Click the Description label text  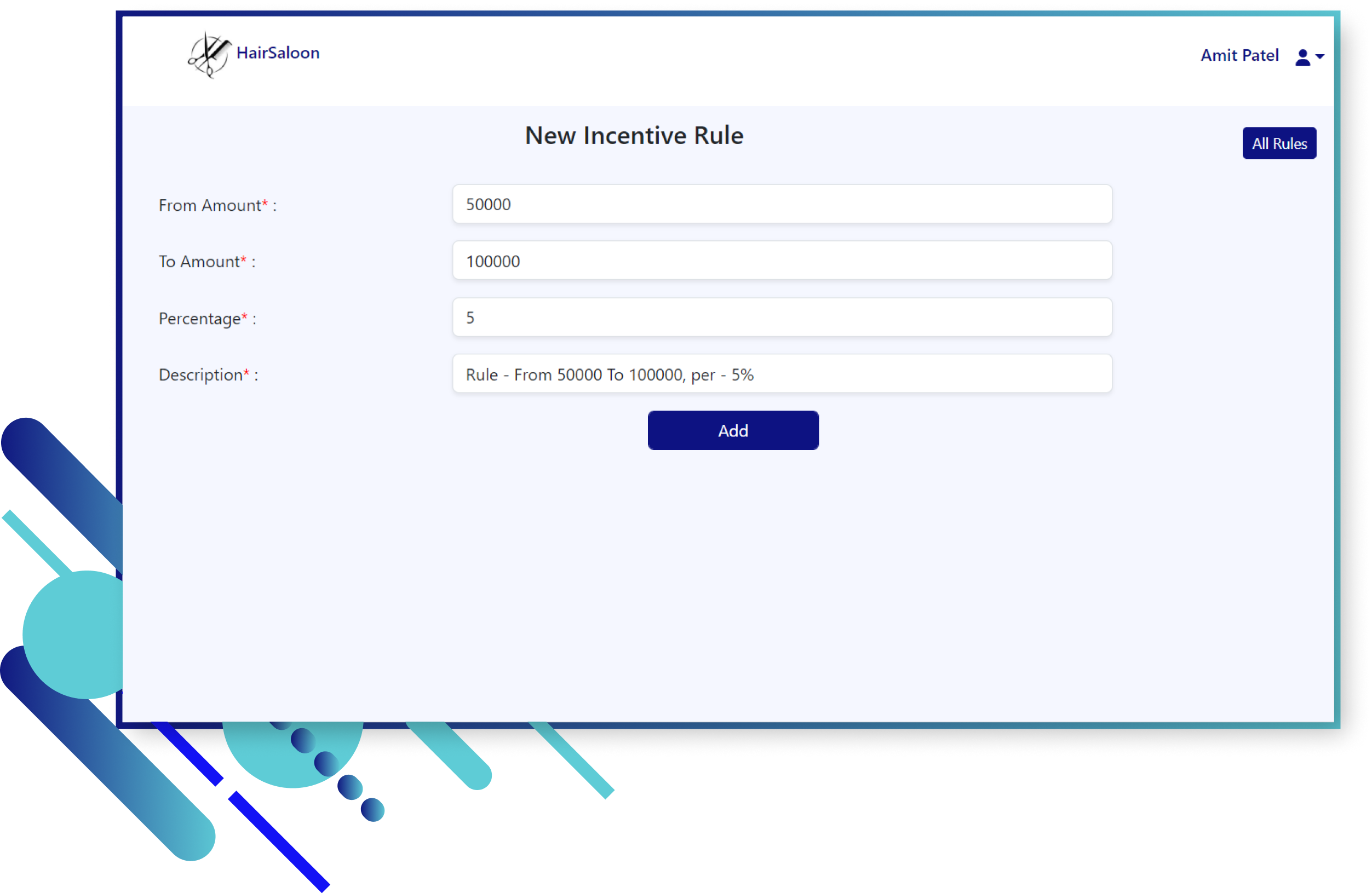[x=200, y=375]
